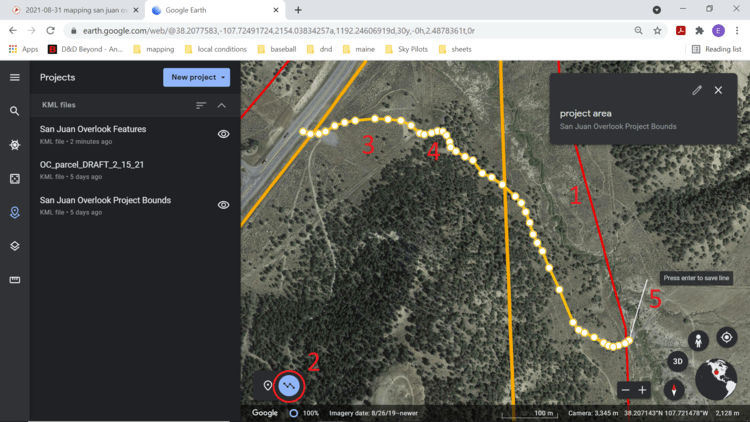Click the fly to my location button
Image resolution: width=750 pixels, height=422 pixels.
click(727, 338)
